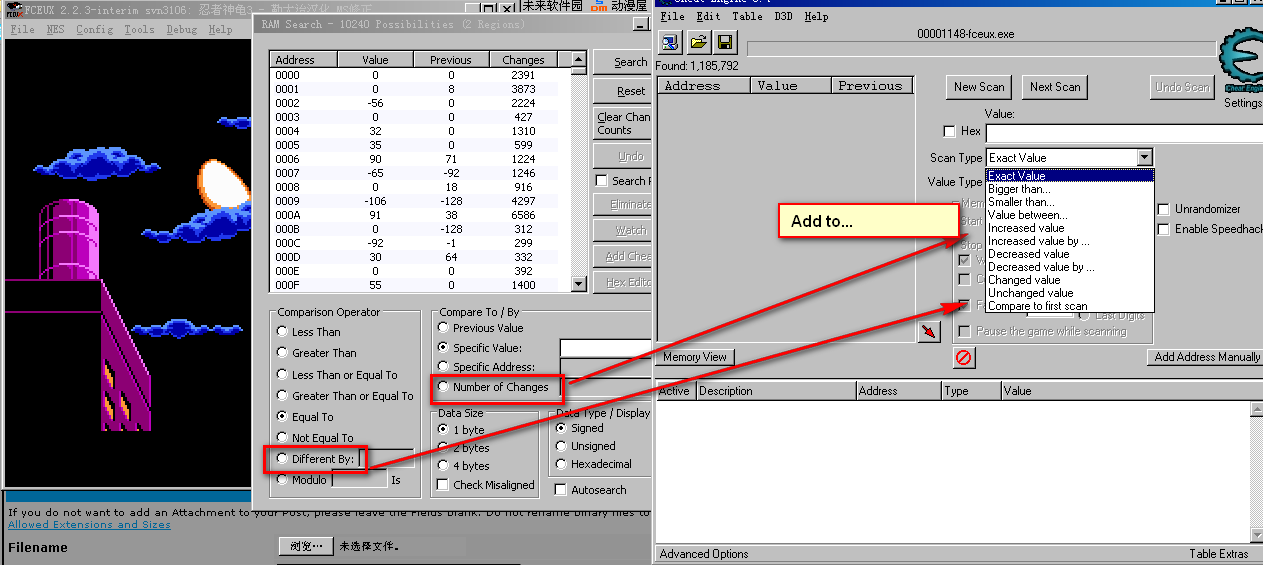1263x565 pixels.
Task: Select 'Compare to first scan' option
Action: tap(1037, 306)
